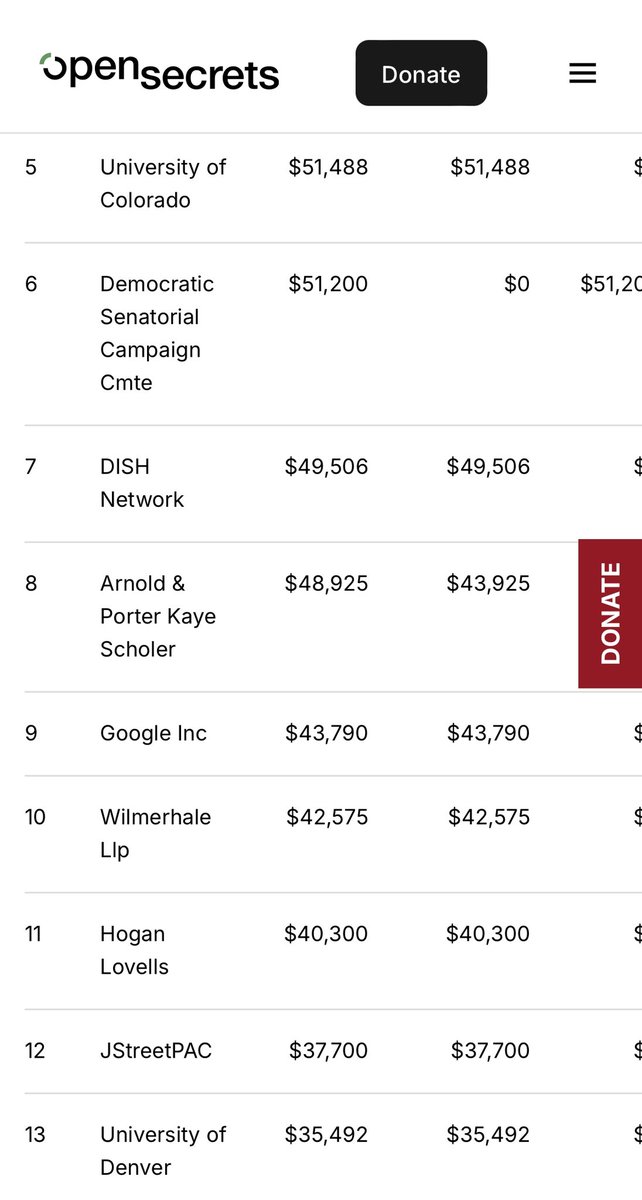Click JStreetPAC's $37,700 total amount
Image resolution: width=642 pixels, height=1200 pixels.
point(328,1050)
